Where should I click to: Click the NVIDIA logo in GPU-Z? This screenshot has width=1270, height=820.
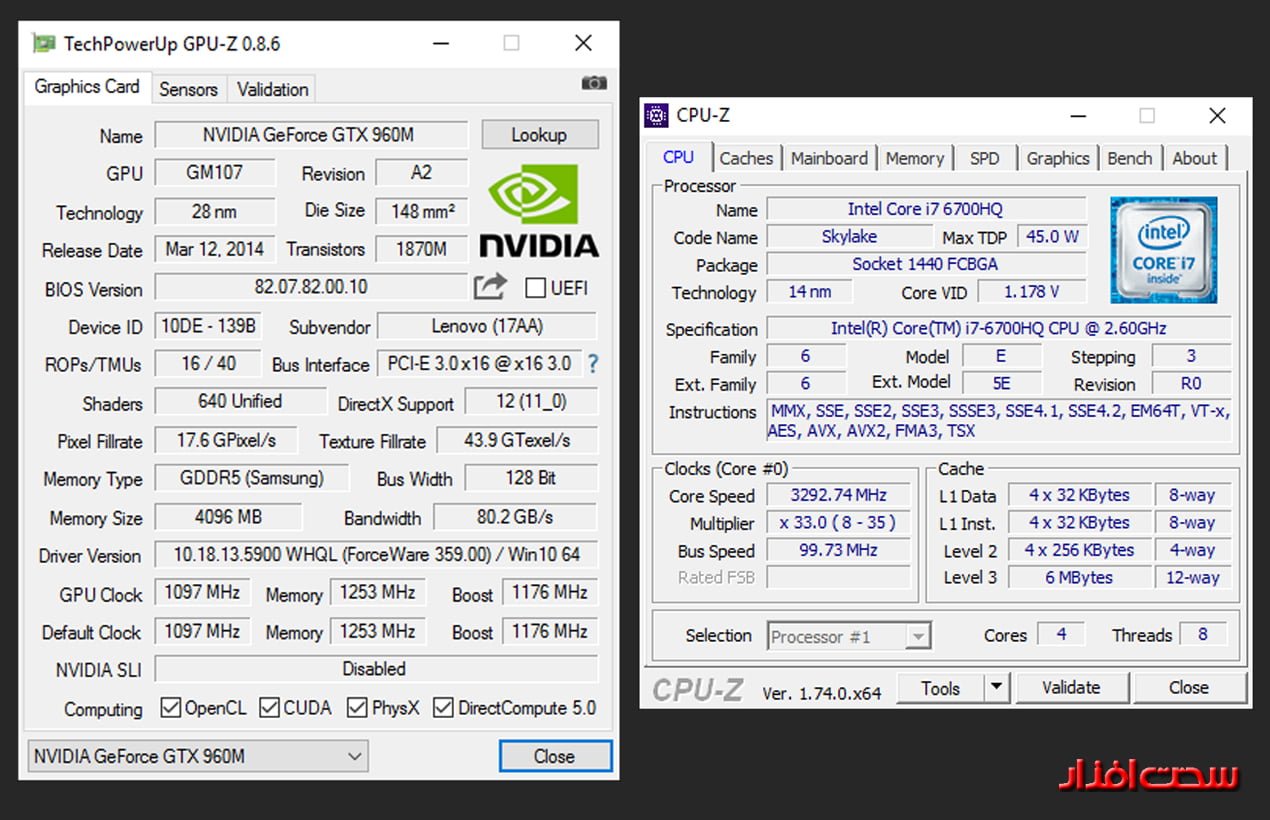pos(539,210)
